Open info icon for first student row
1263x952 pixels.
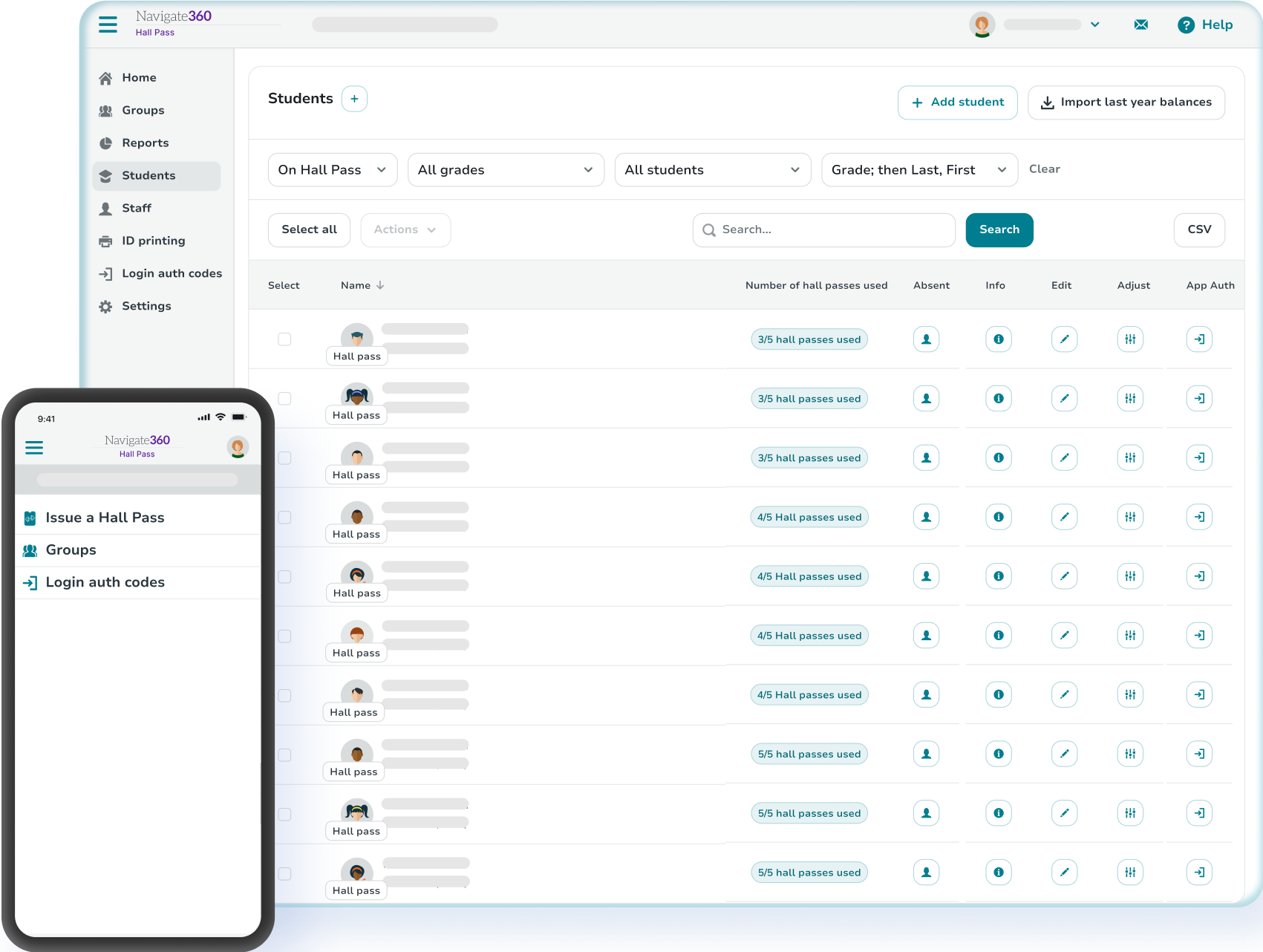(998, 339)
